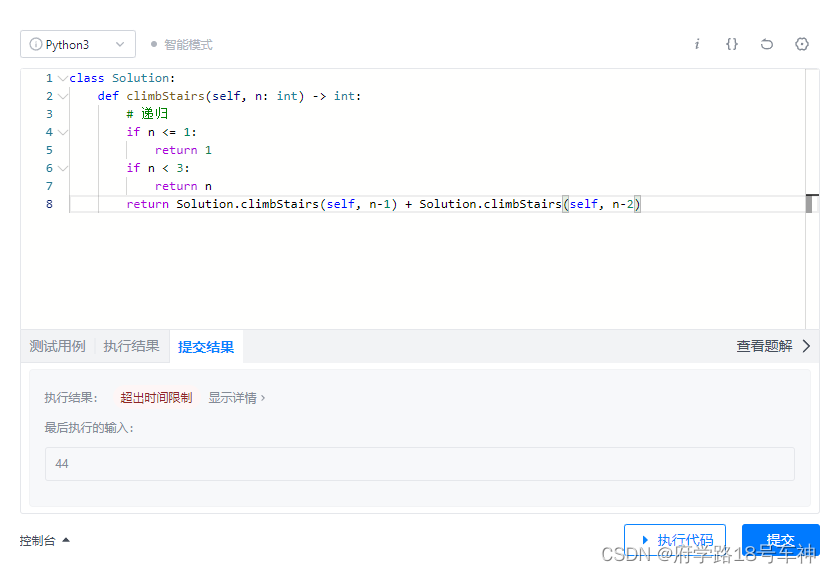This screenshot has height=573, width=831.
Task: Click the last executed input field showing 44
Action: [420, 464]
